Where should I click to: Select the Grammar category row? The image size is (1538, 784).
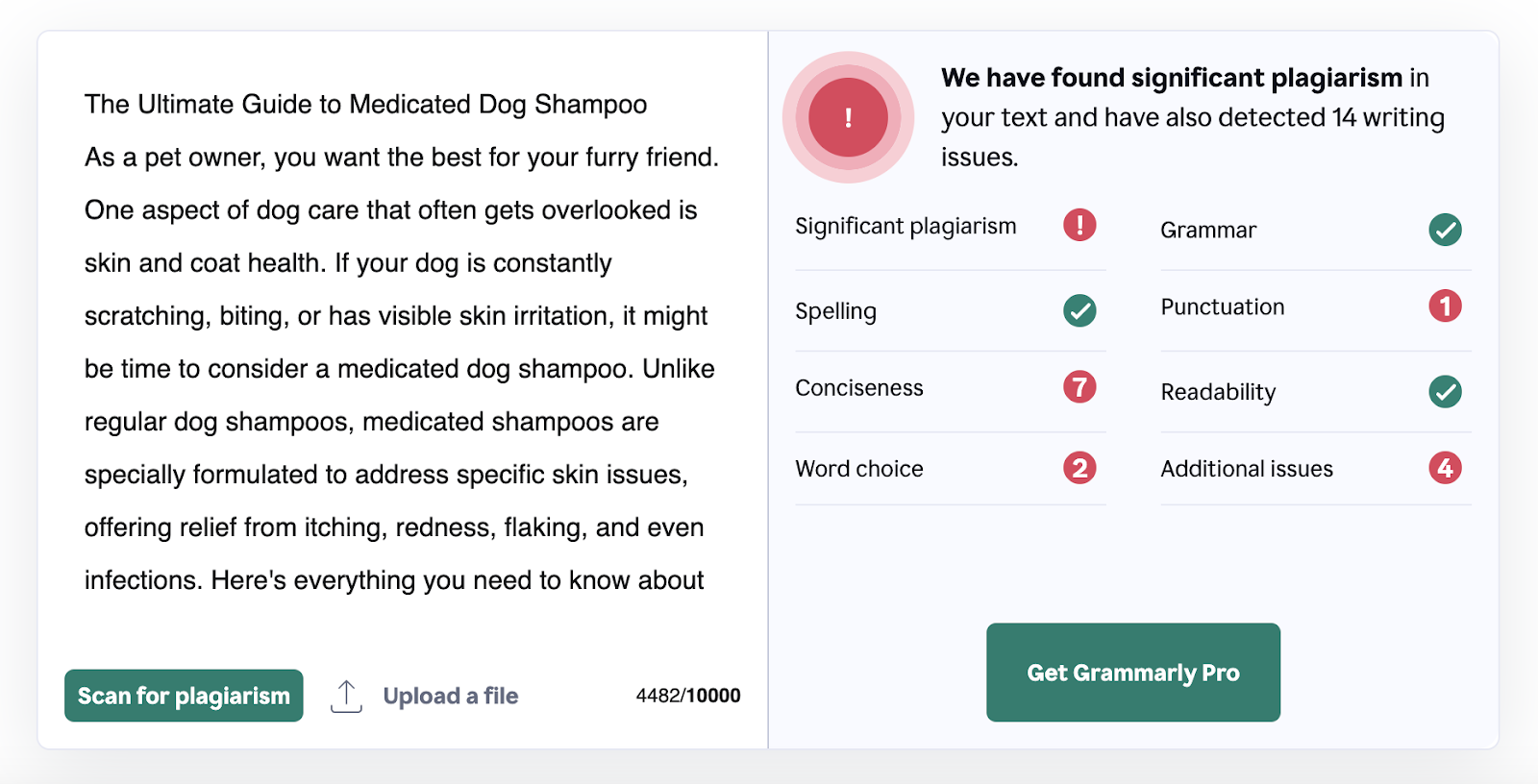pyautogui.click(x=1208, y=230)
